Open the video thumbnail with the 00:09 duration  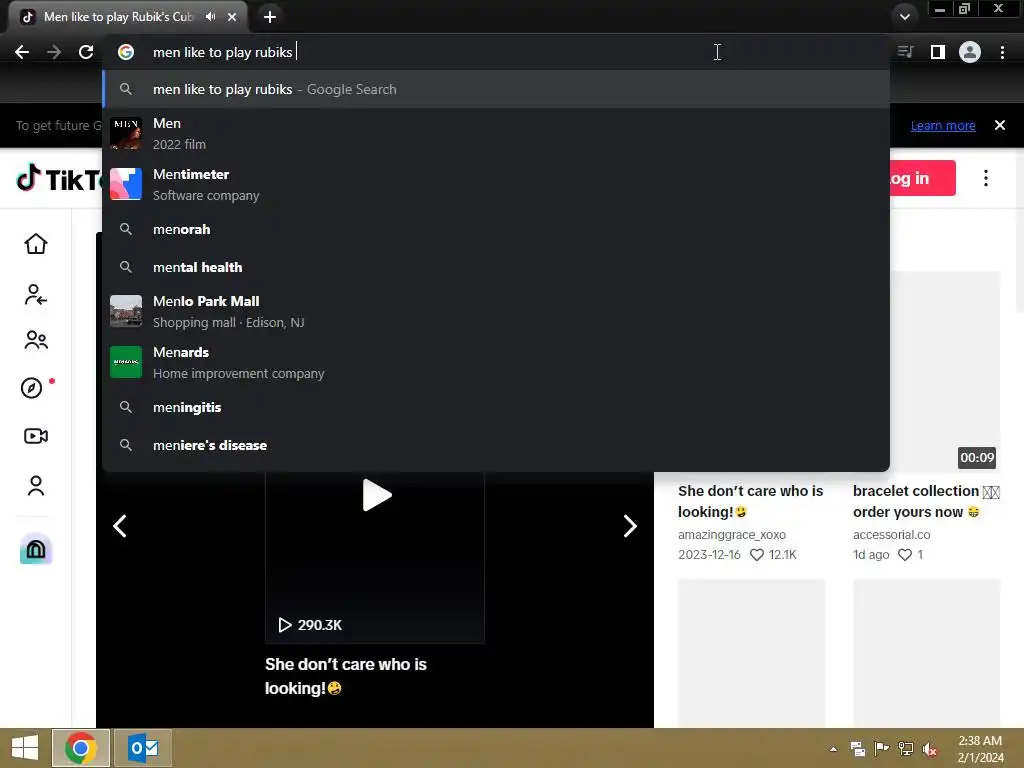(x=945, y=372)
